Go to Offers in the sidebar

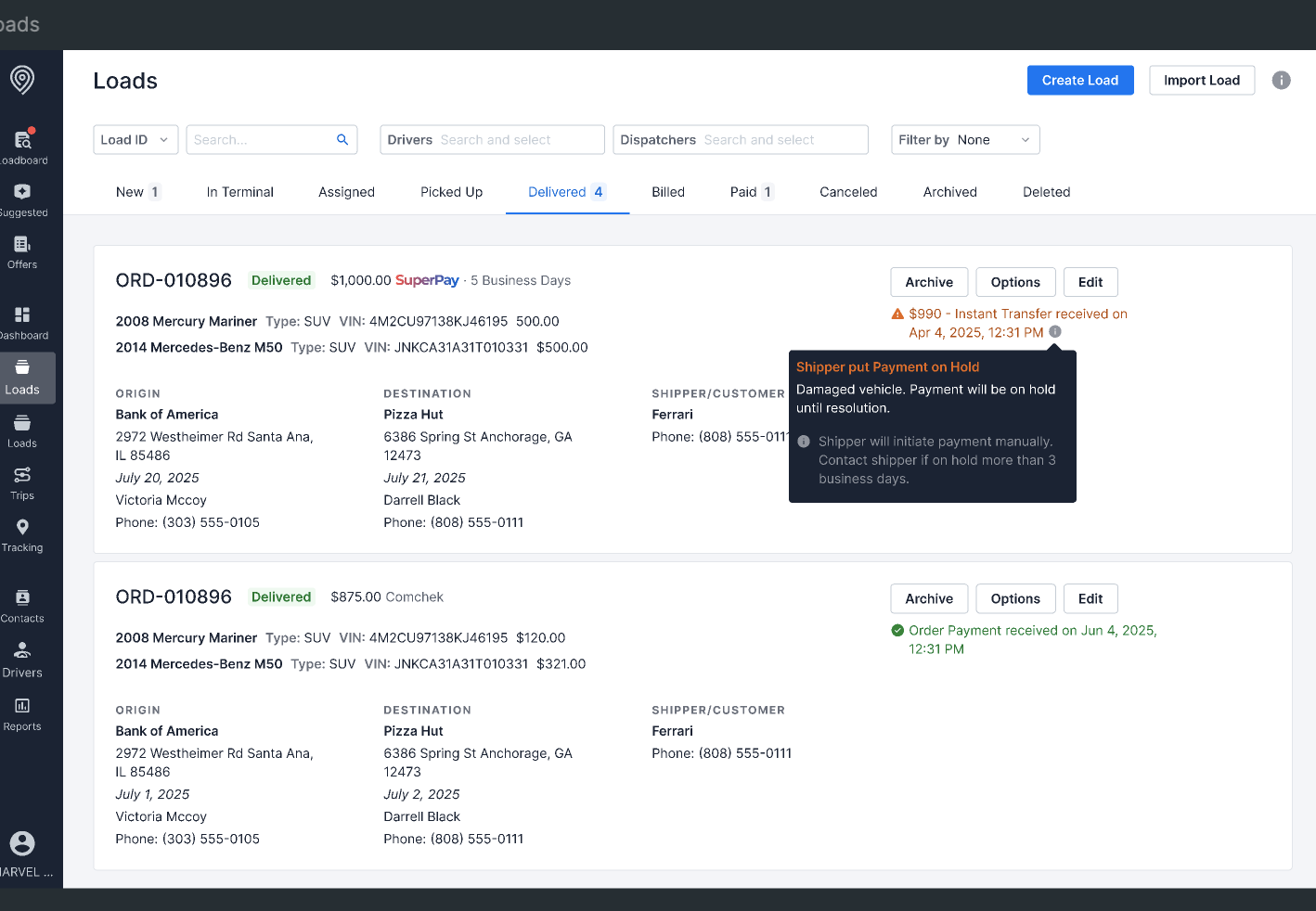tap(22, 251)
